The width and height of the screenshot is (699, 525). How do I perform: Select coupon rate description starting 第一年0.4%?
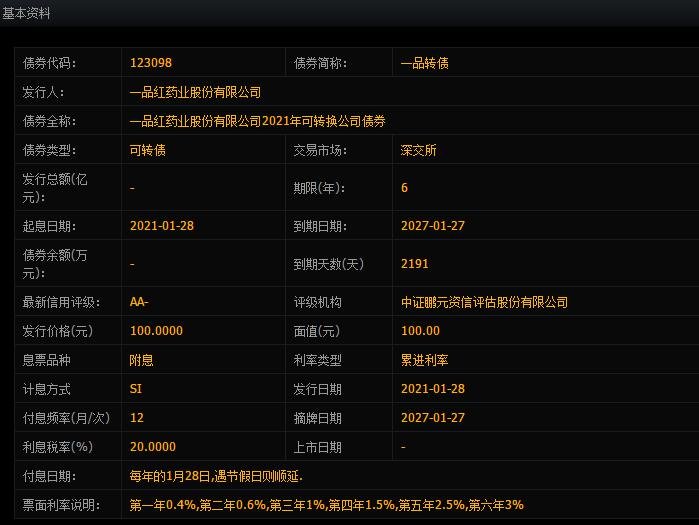coord(326,505)
